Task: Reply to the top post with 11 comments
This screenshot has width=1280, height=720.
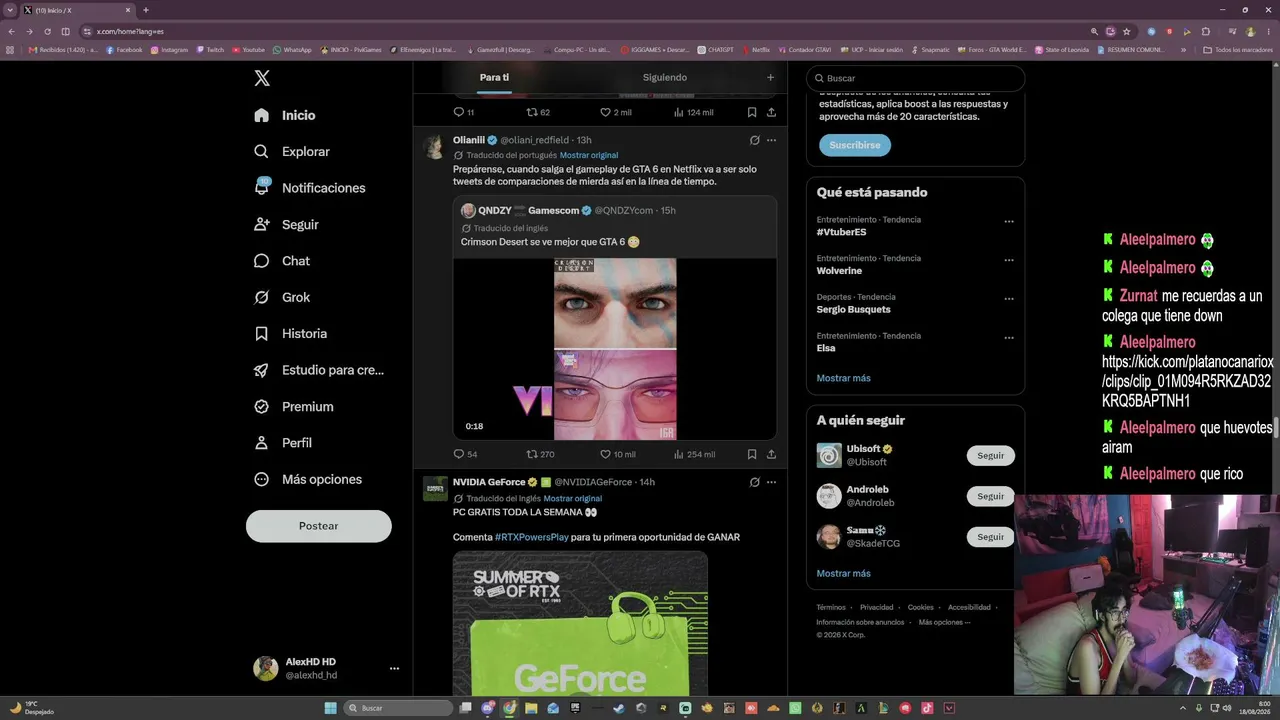Action: (x=464, y=112)
